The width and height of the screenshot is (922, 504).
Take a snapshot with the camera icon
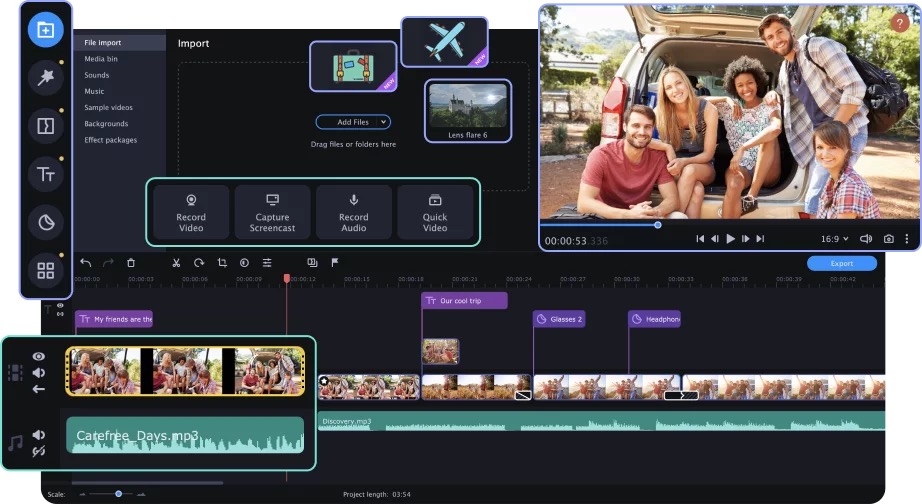click(888, 239)
